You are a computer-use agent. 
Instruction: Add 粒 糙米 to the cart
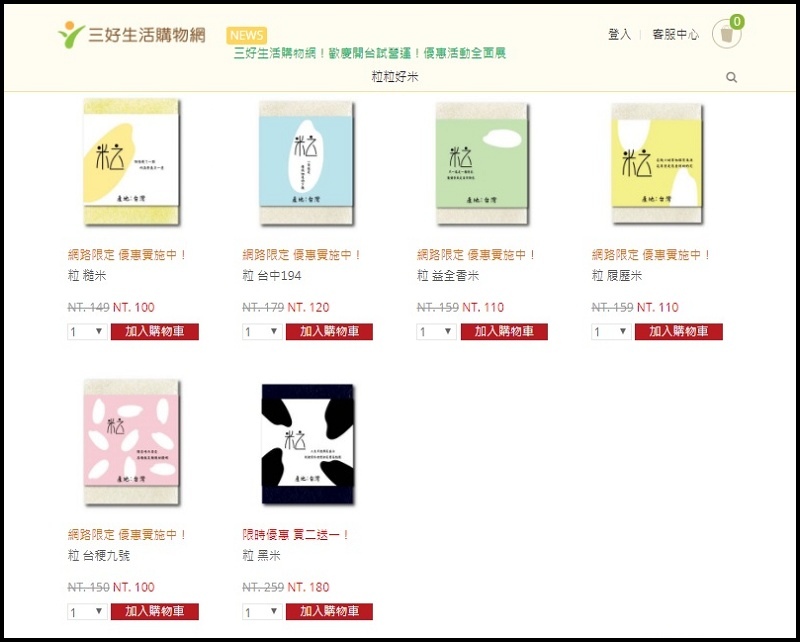click(x=155, y=331)
